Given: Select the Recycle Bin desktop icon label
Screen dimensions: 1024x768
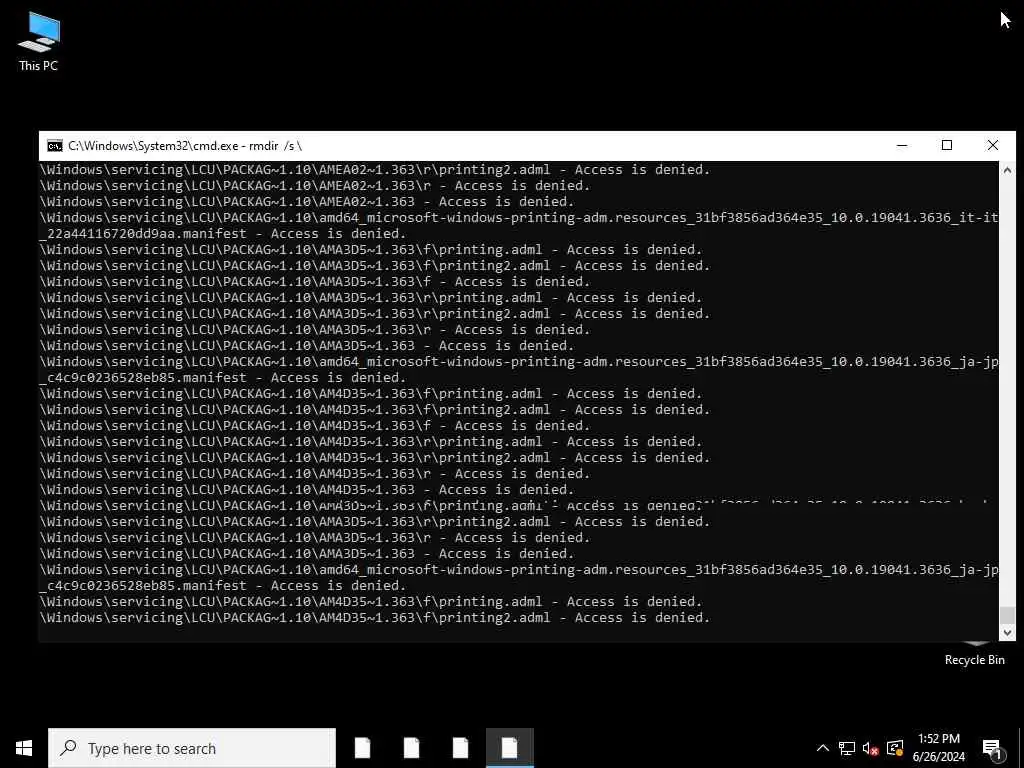Looking at the screenshot, I should 974,660.
